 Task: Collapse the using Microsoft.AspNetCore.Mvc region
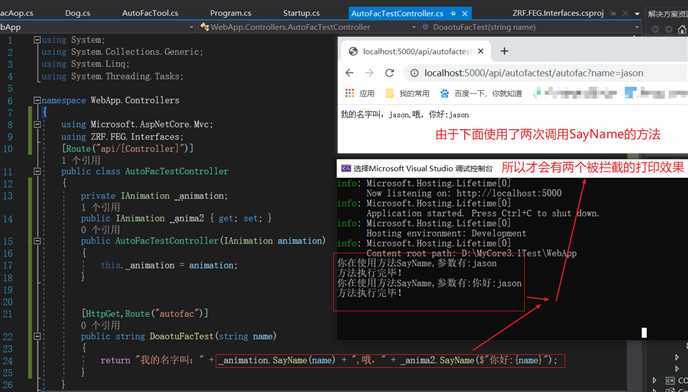point(37,125)
